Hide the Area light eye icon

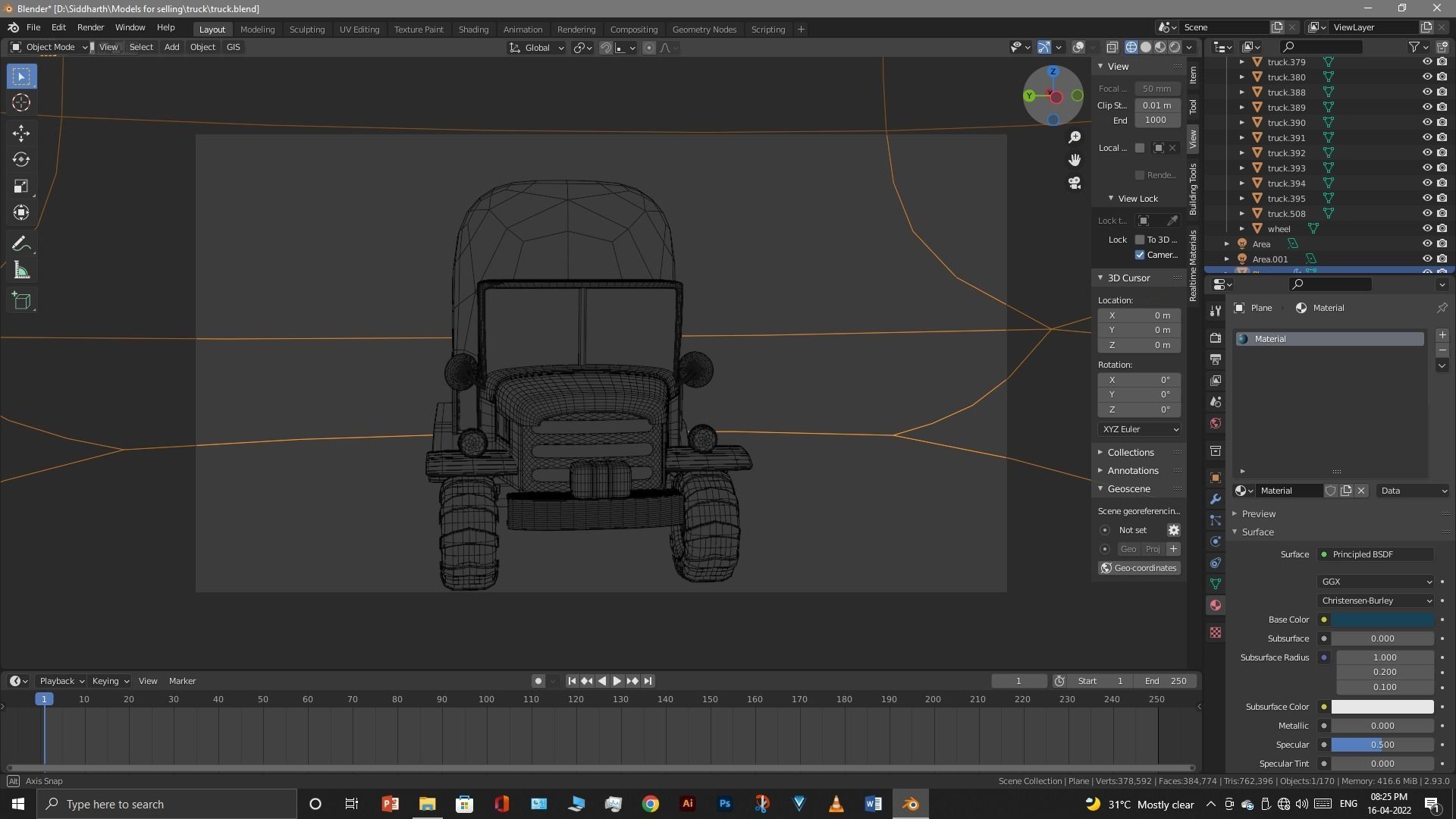(x=1426, y=244)
